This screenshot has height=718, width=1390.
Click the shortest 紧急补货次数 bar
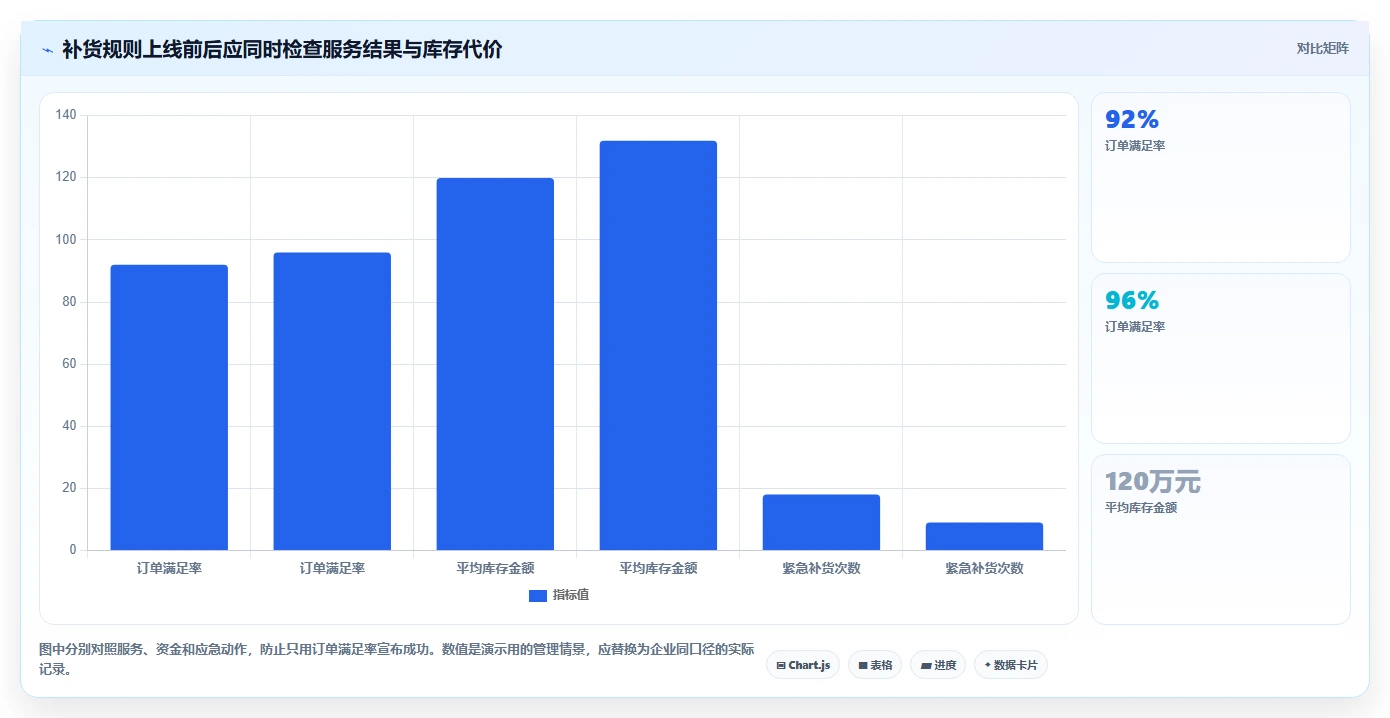pyautogui.click(x=984, y=536)
